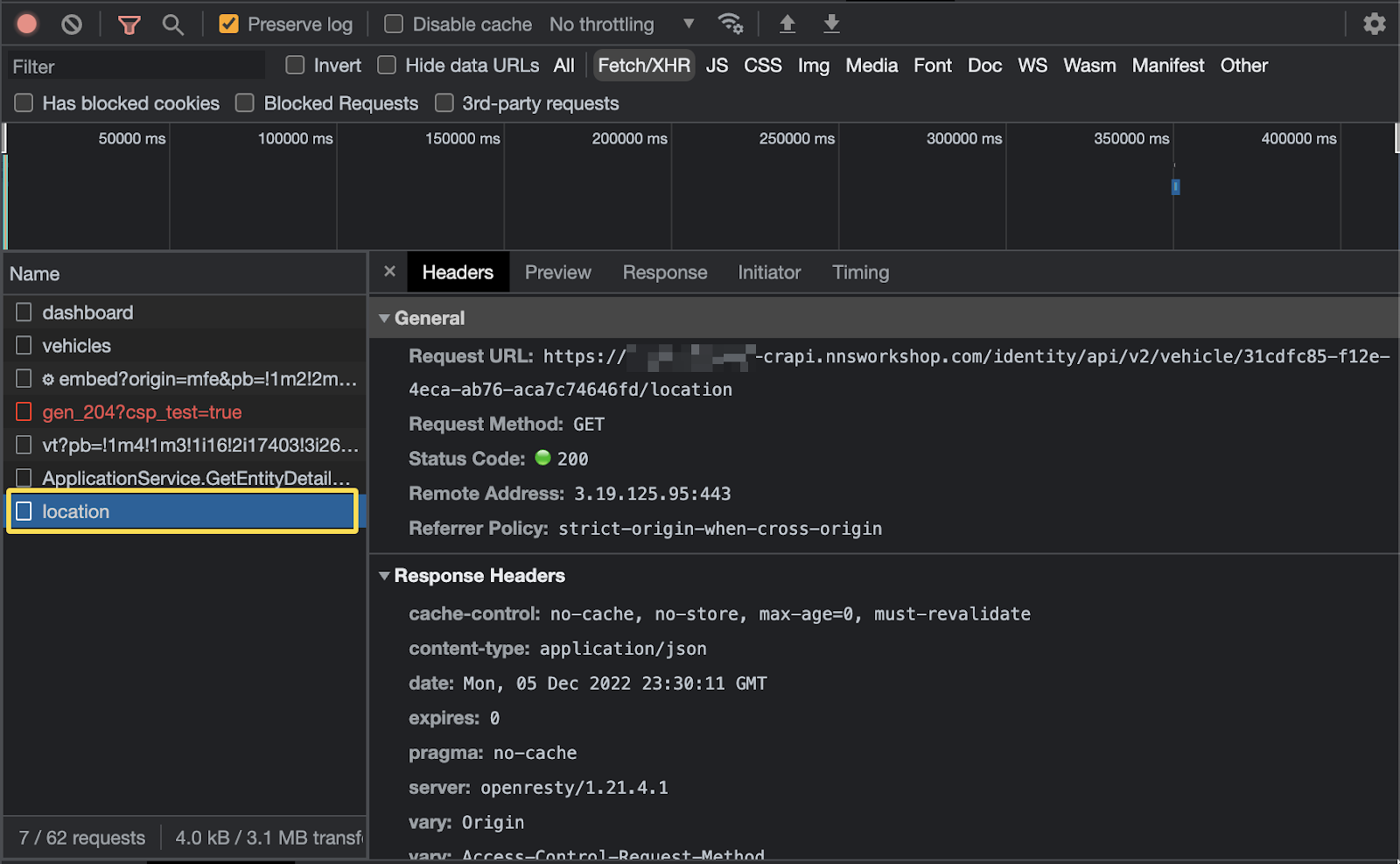Click the Remote Address 3.19.125.95:443
This screenshot has height=864, width=1400.
(652, 494)
